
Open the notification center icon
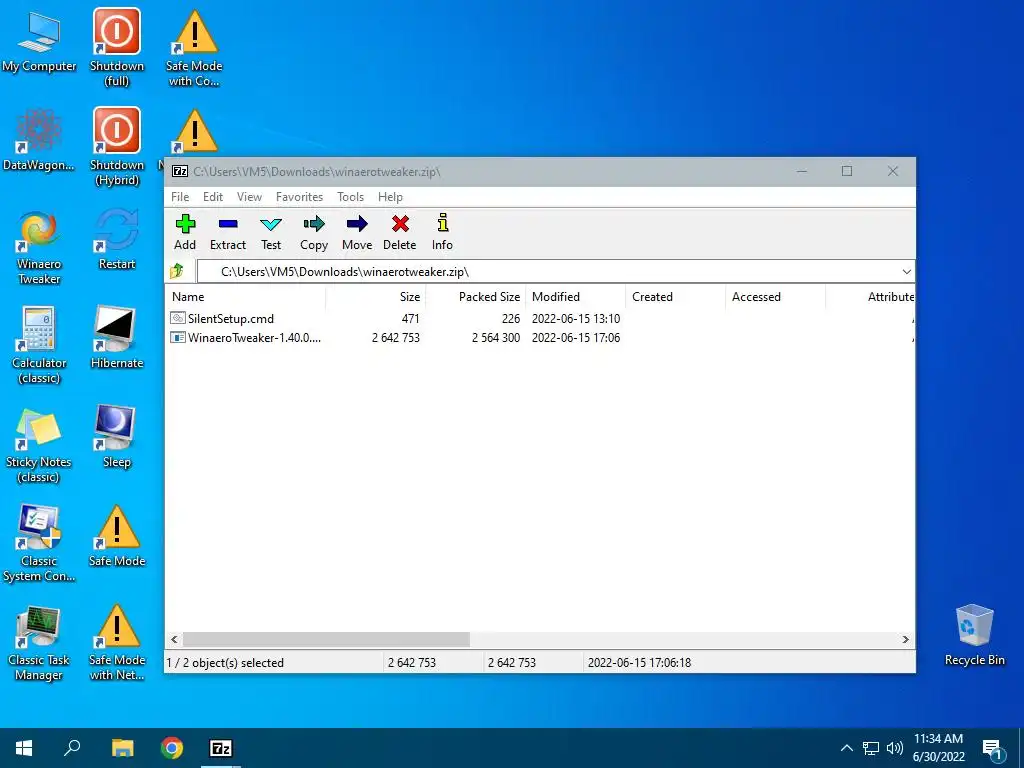click(x=992, y=750)
